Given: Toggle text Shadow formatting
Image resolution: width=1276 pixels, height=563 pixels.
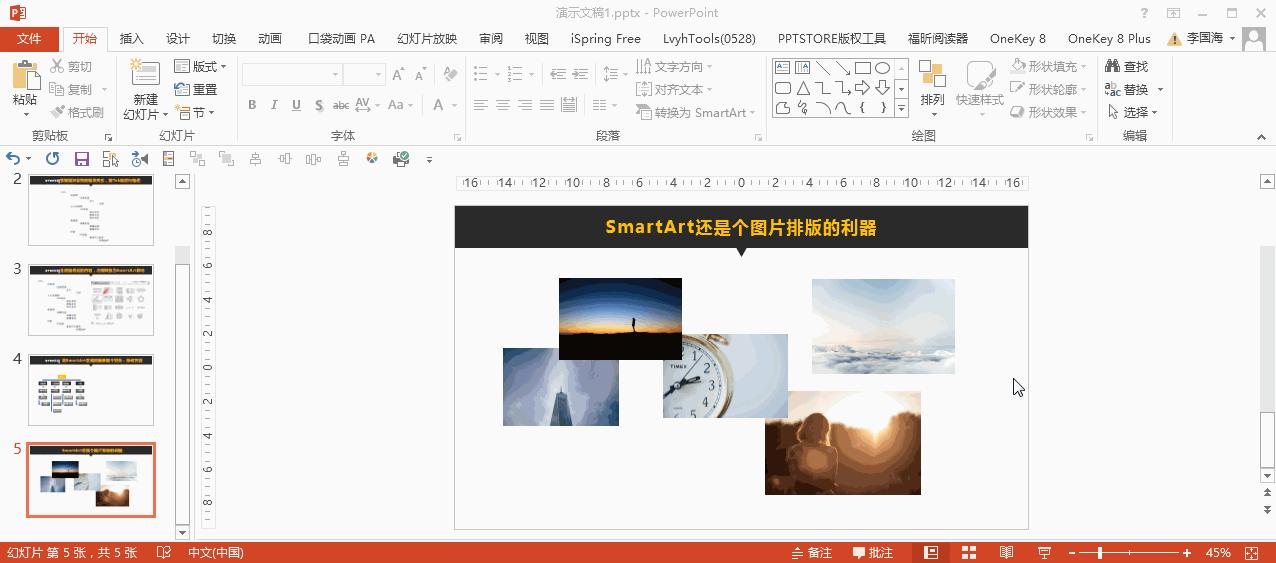Looking at the screenshot, I should coord(318,105).
